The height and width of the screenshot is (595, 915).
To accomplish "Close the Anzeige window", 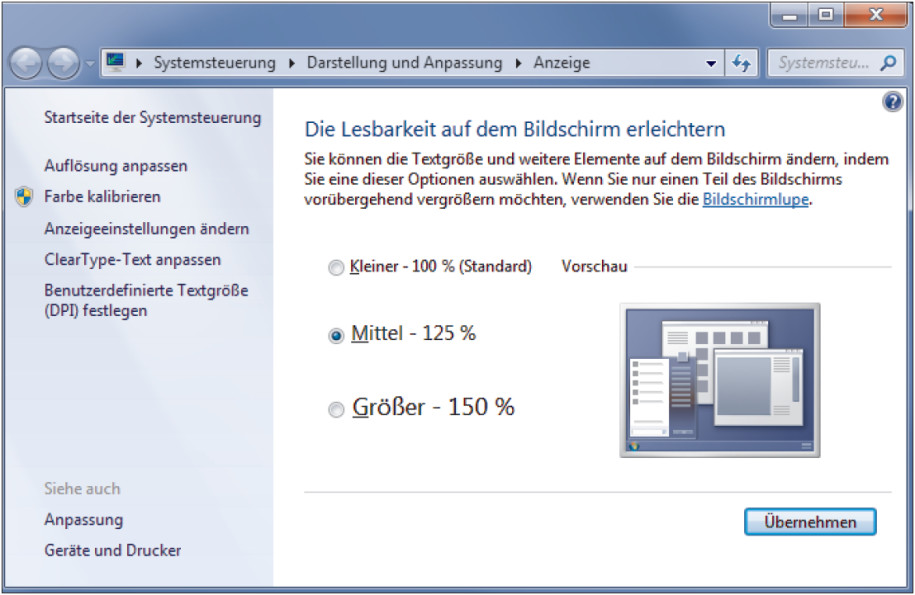I will pyautogui.click(x=875, y=15).
